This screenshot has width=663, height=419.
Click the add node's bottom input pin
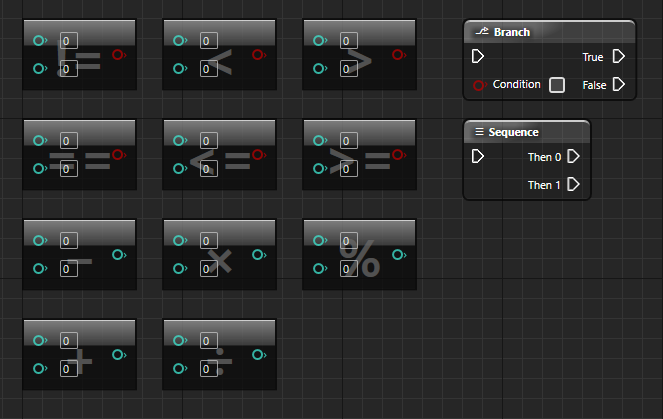[40, 369]
